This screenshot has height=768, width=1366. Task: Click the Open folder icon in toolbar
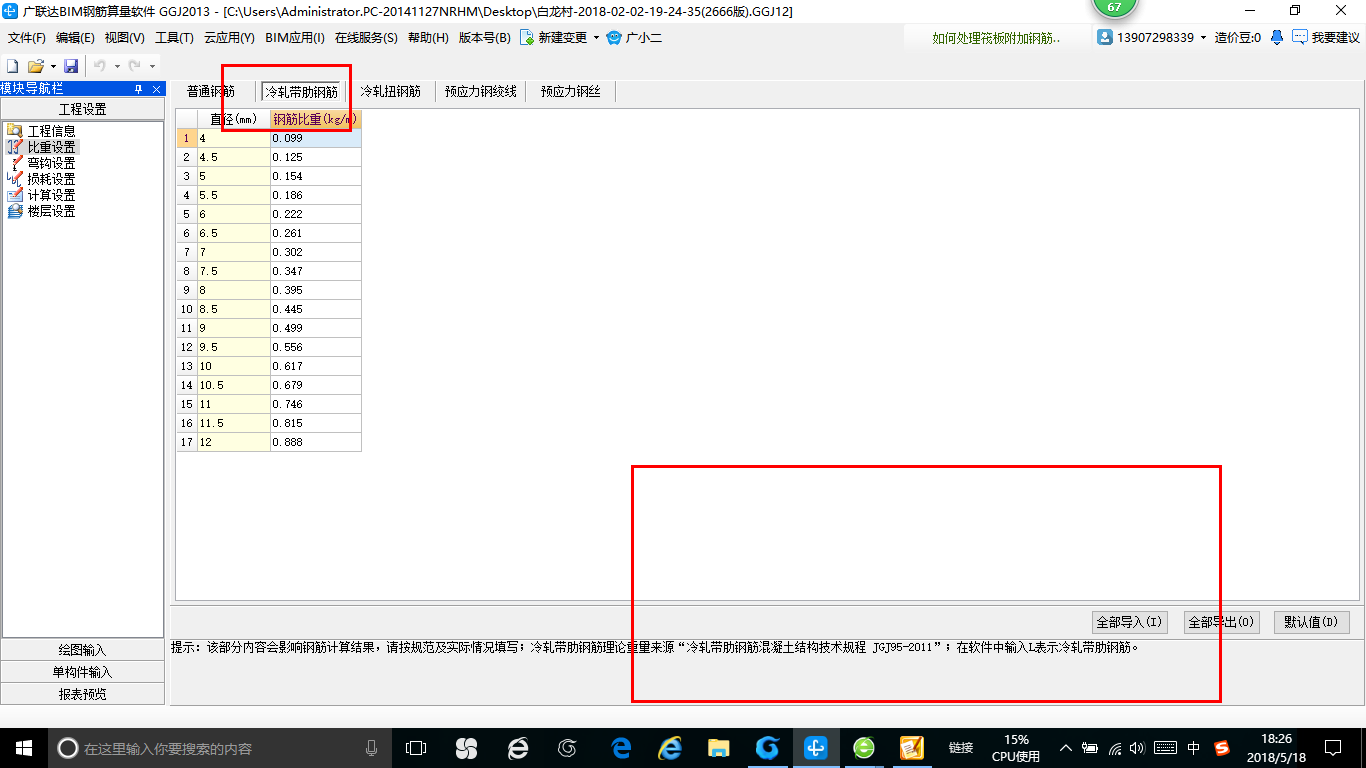pos(35,66)
